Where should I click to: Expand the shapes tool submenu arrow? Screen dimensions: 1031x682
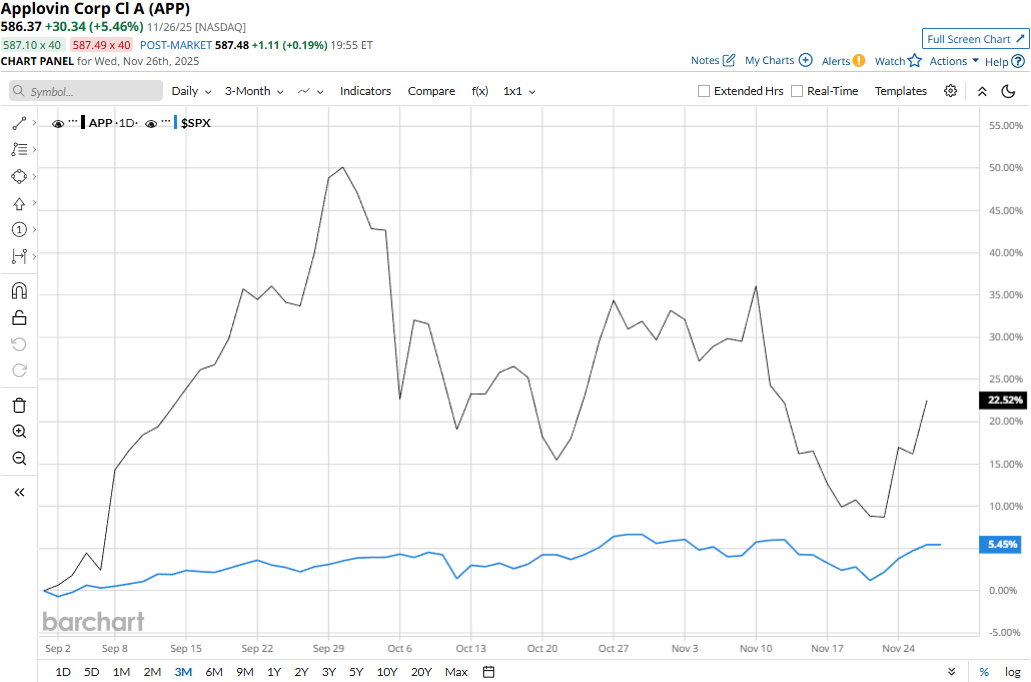click(x=34, y=176)
